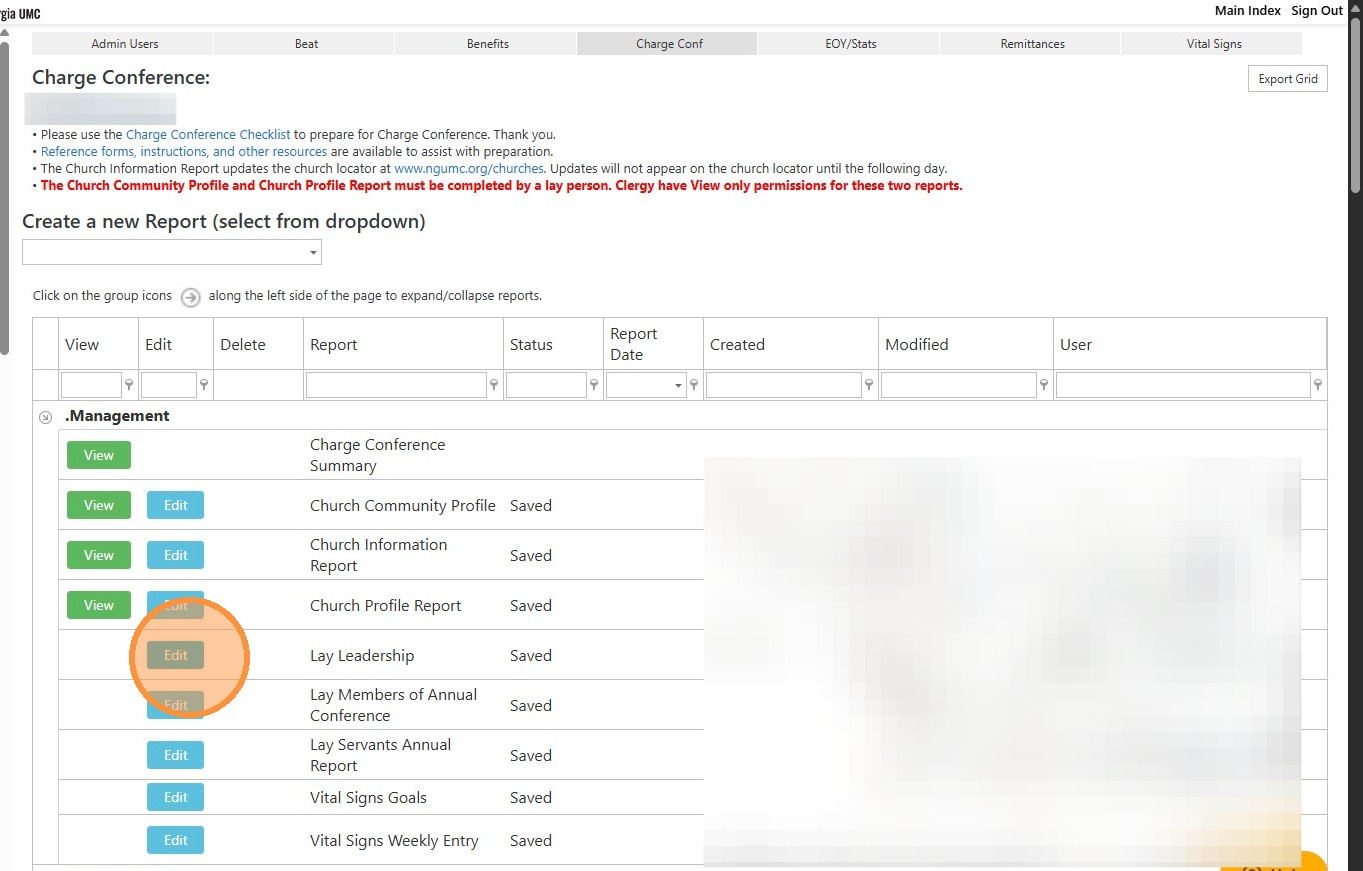Select the Charge Conf tab

[668, 44]
